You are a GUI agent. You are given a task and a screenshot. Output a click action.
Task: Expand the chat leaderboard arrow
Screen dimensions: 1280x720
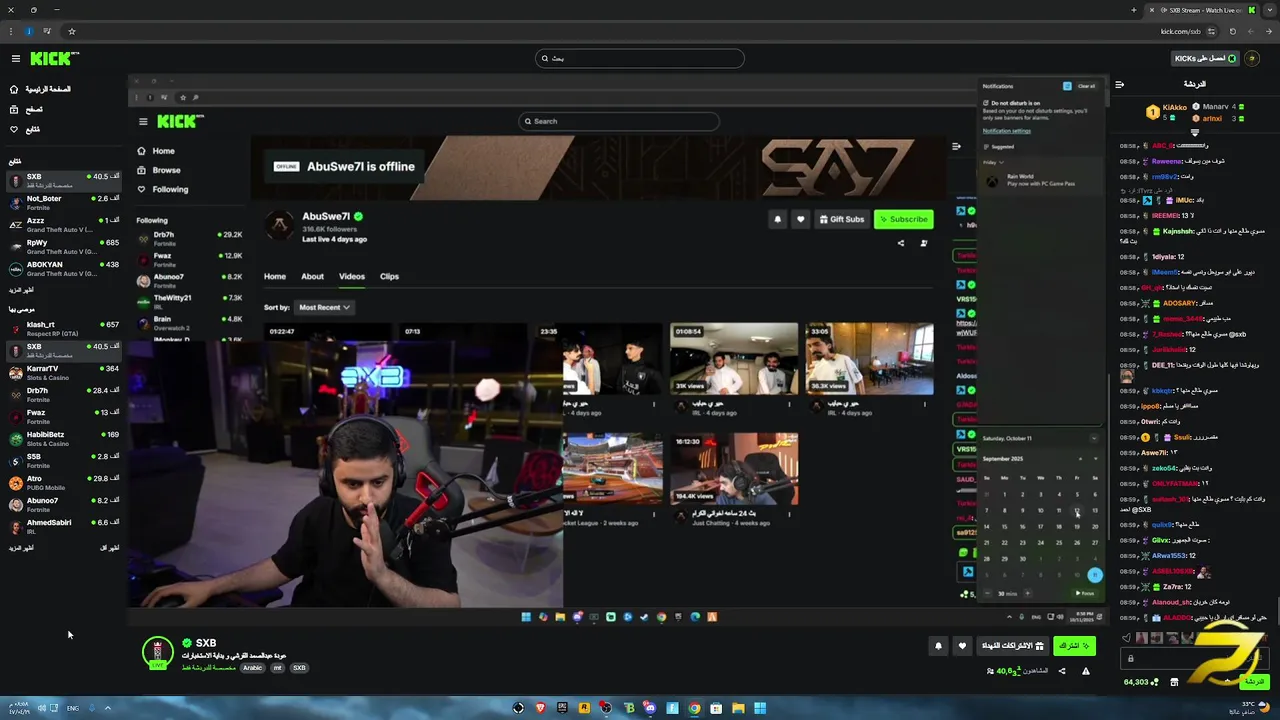click(x=1194, y=132)
